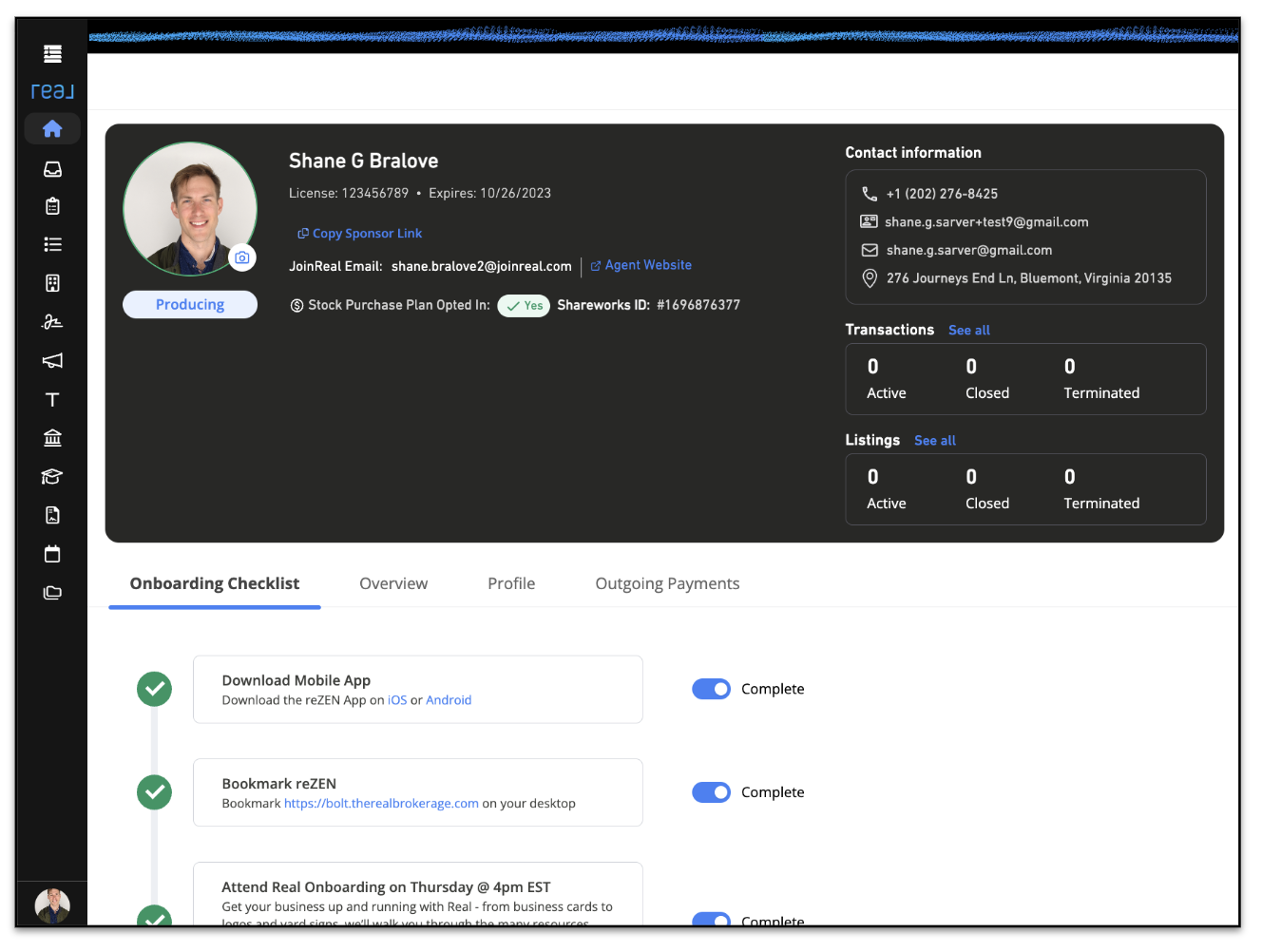Screen dimensions: 1262x952
Task: Switch to the Overview tab
Action: click(392, 583)
